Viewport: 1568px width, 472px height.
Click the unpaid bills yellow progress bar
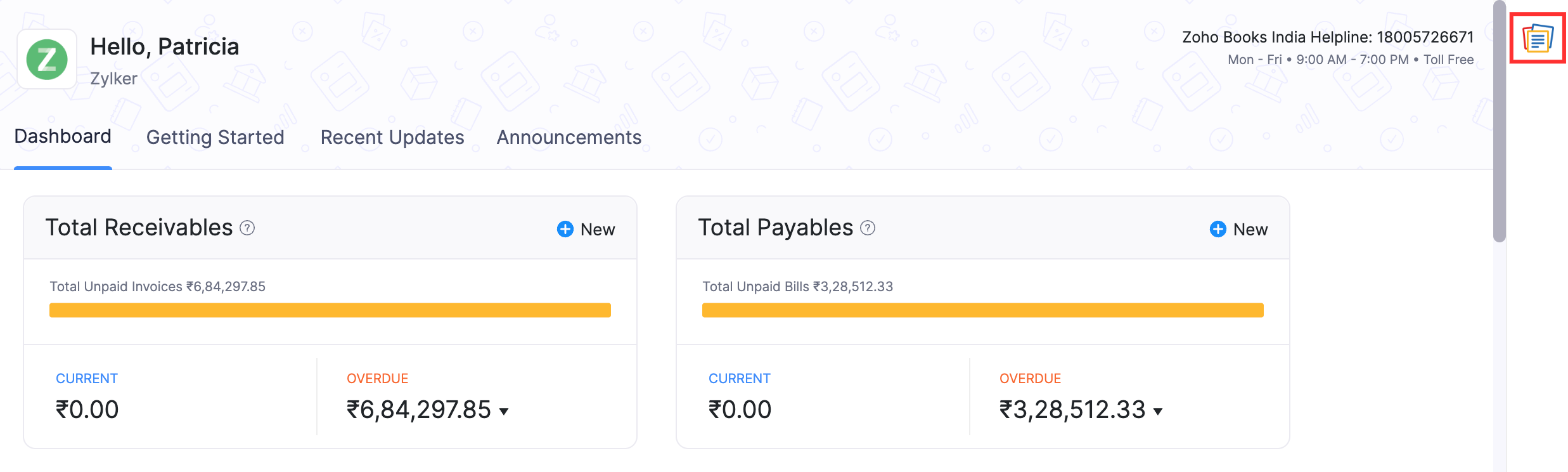(x=983, y=310)
